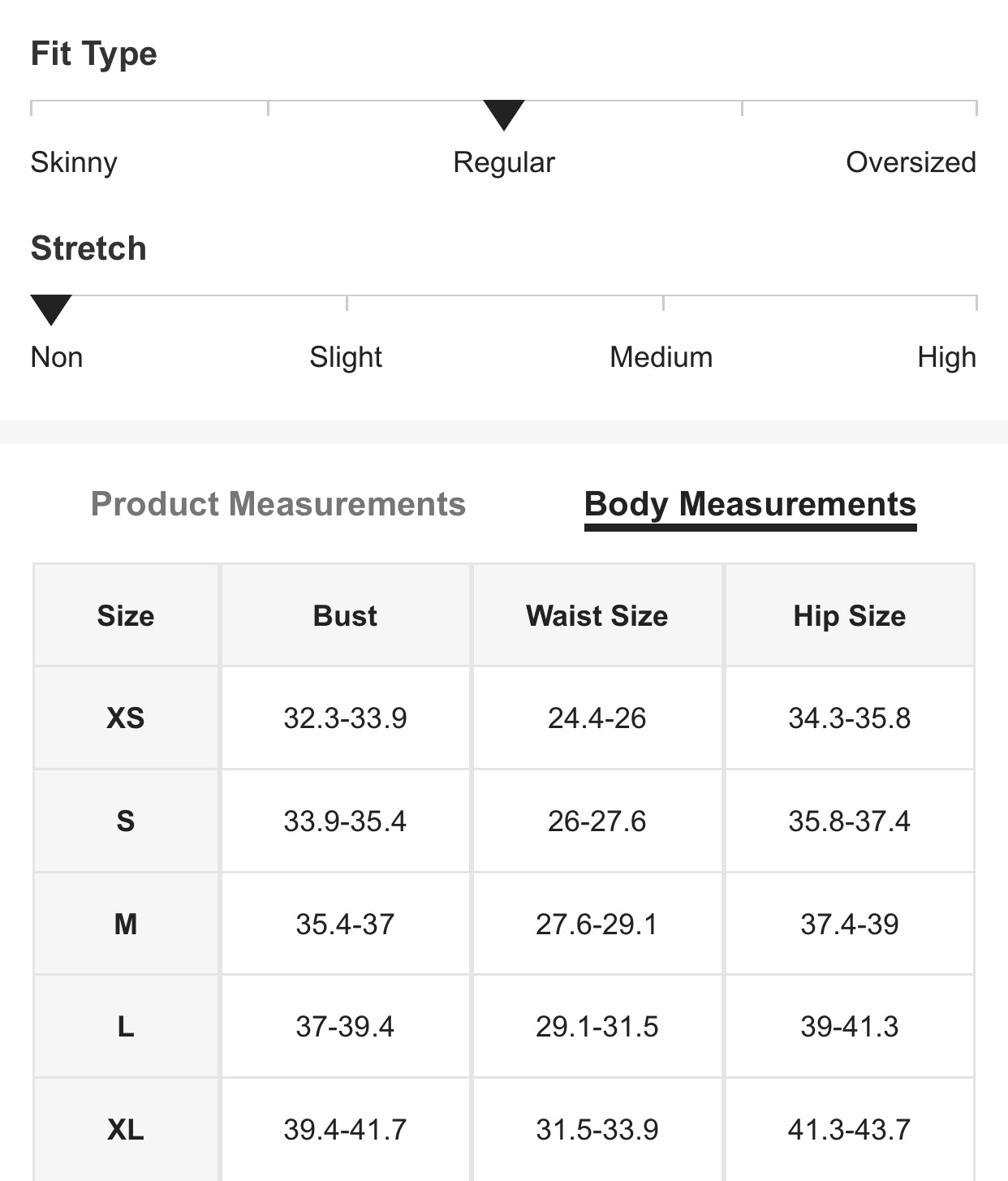Select the Body Measurements tab
The image size is (1008, 1181).
coord(750,504)
